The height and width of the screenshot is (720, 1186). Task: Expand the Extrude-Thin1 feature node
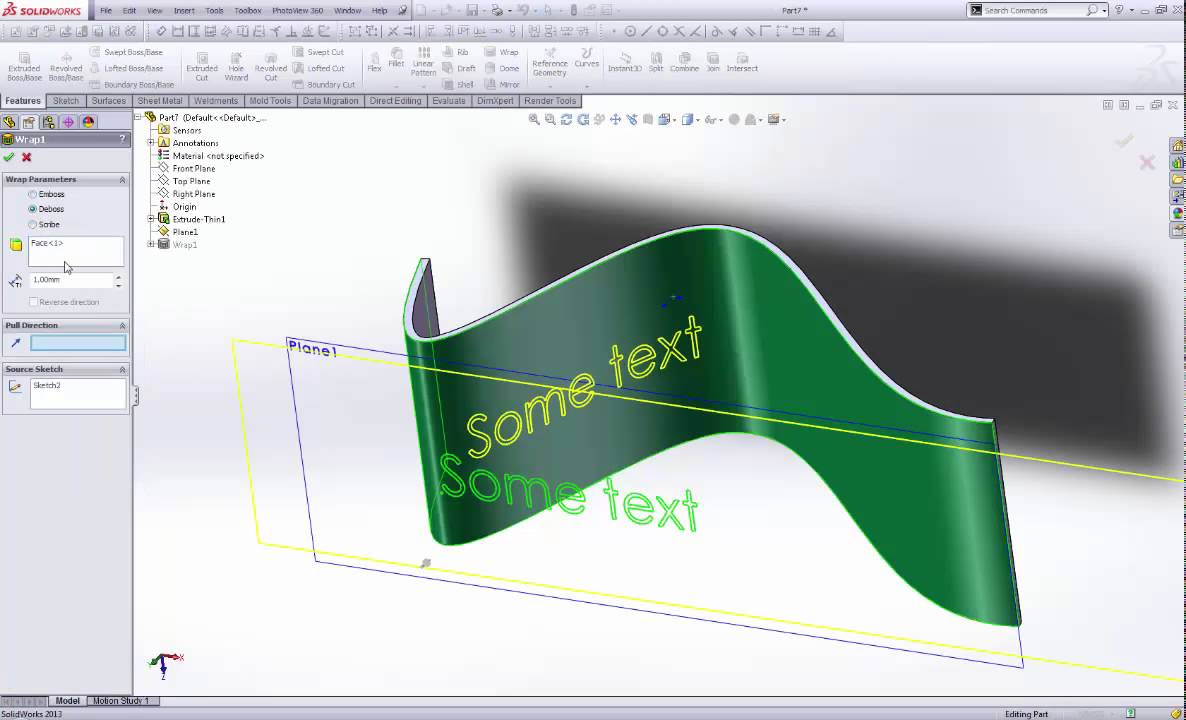click(x=150, y=218)
